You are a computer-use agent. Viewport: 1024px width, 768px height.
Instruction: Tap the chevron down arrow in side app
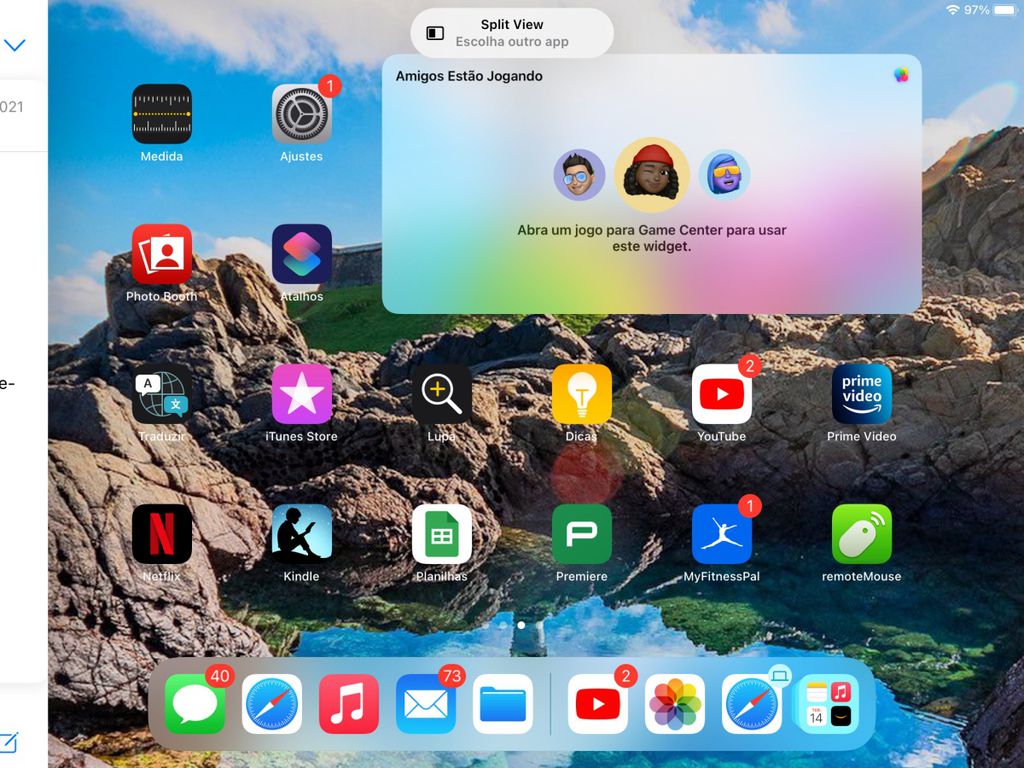coord(14,45)
